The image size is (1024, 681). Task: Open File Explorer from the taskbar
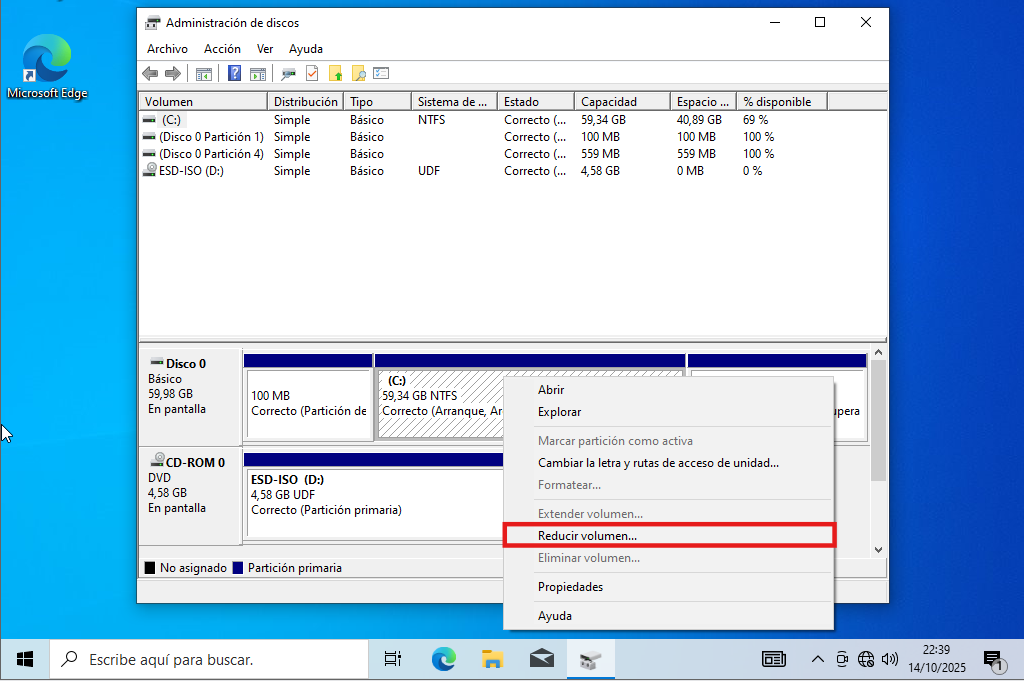tap(492, 659)
